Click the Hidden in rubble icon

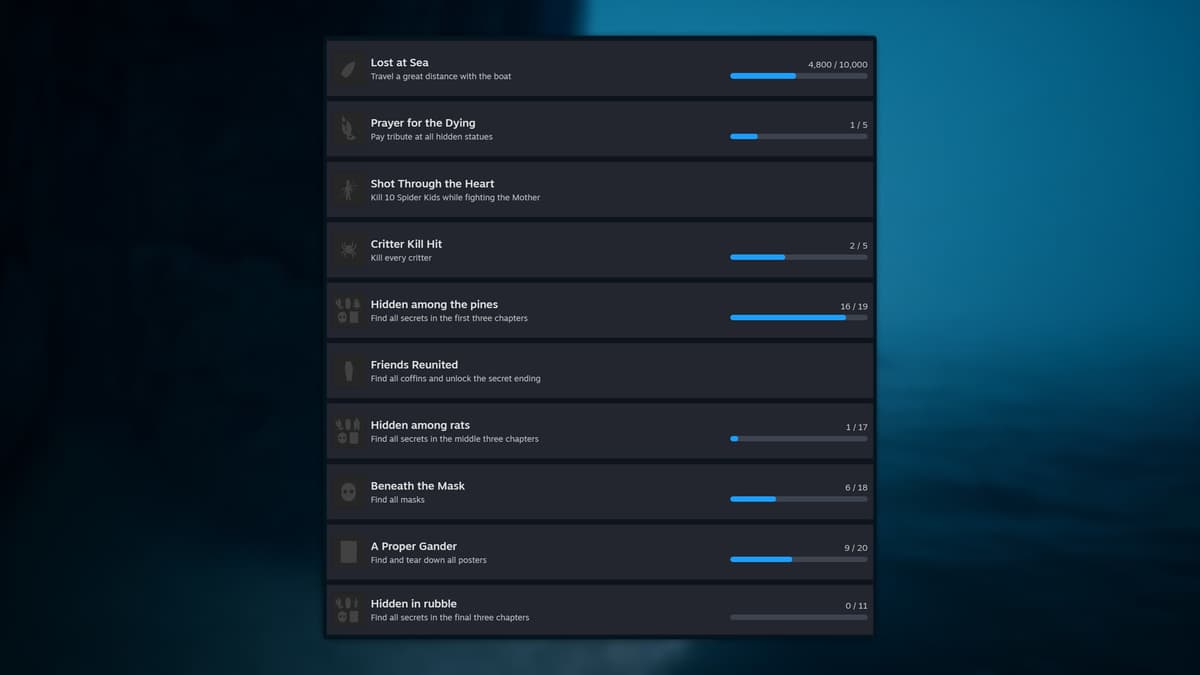click(x=348, y=610)
